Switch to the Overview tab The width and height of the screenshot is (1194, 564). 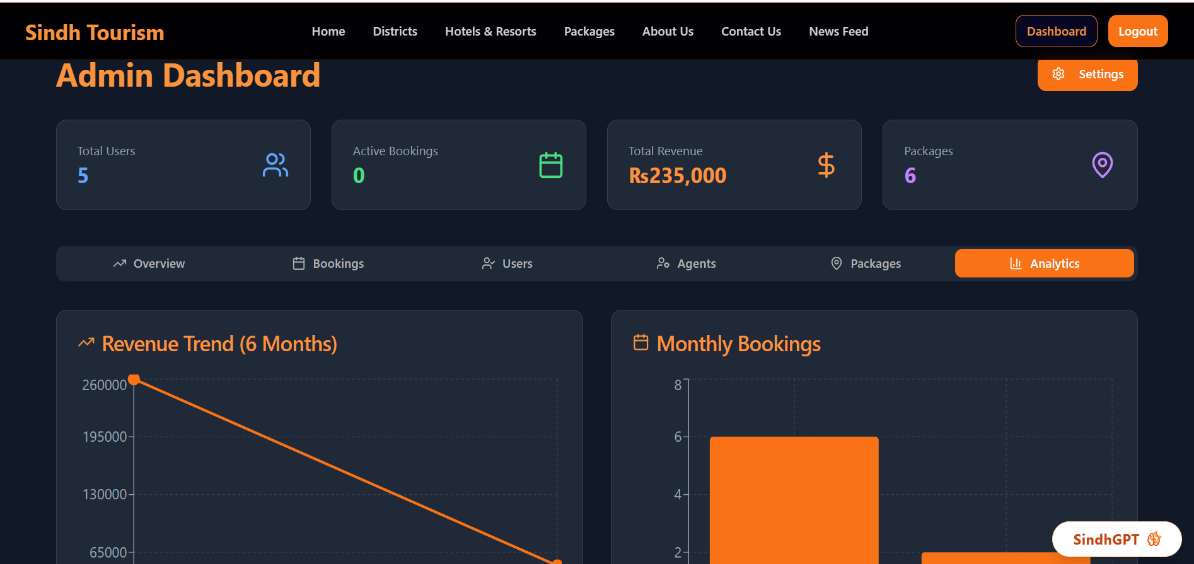(149, 264)
